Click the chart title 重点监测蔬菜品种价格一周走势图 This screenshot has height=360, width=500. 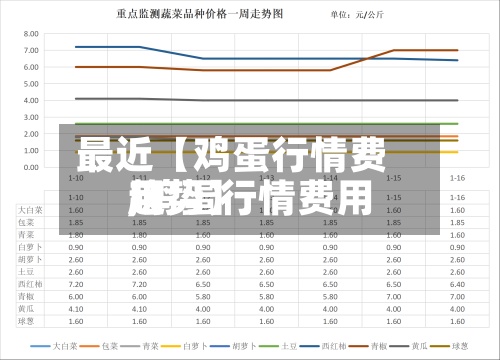click(200, 14)
